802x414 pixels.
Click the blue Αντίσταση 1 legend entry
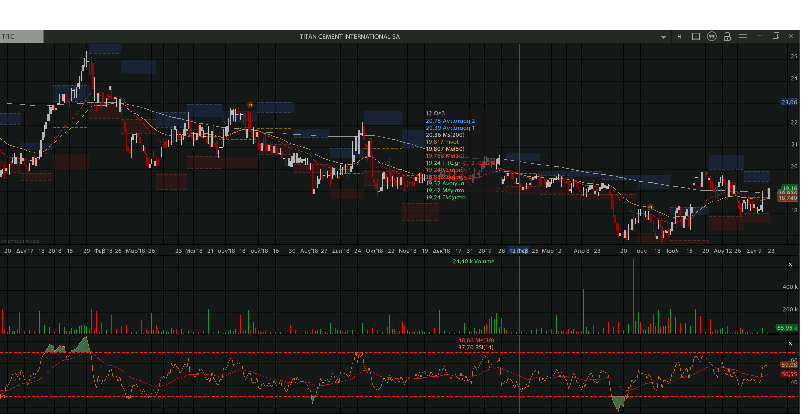(x=451, y=128)
